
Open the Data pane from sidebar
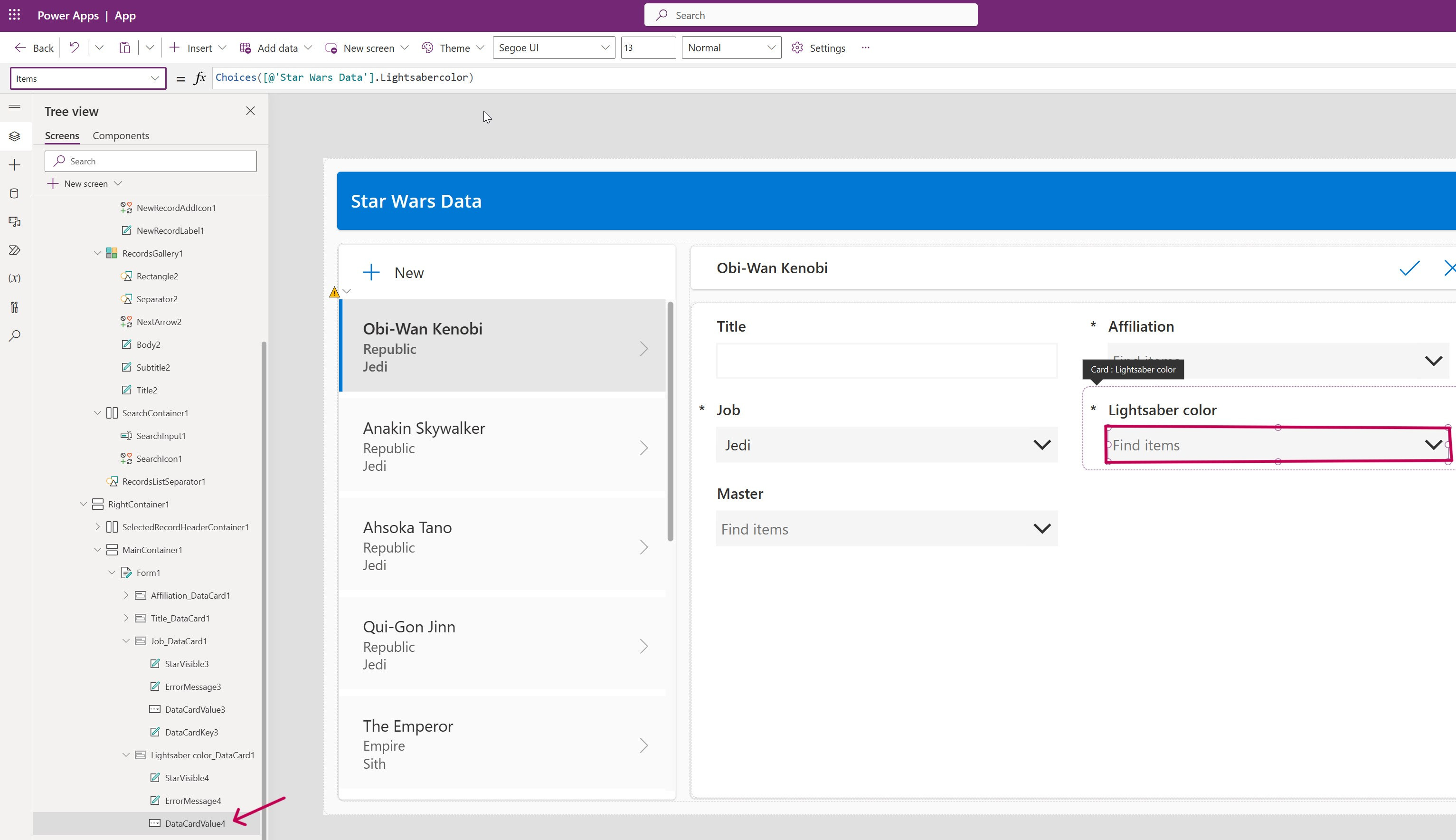click(15, 193)
